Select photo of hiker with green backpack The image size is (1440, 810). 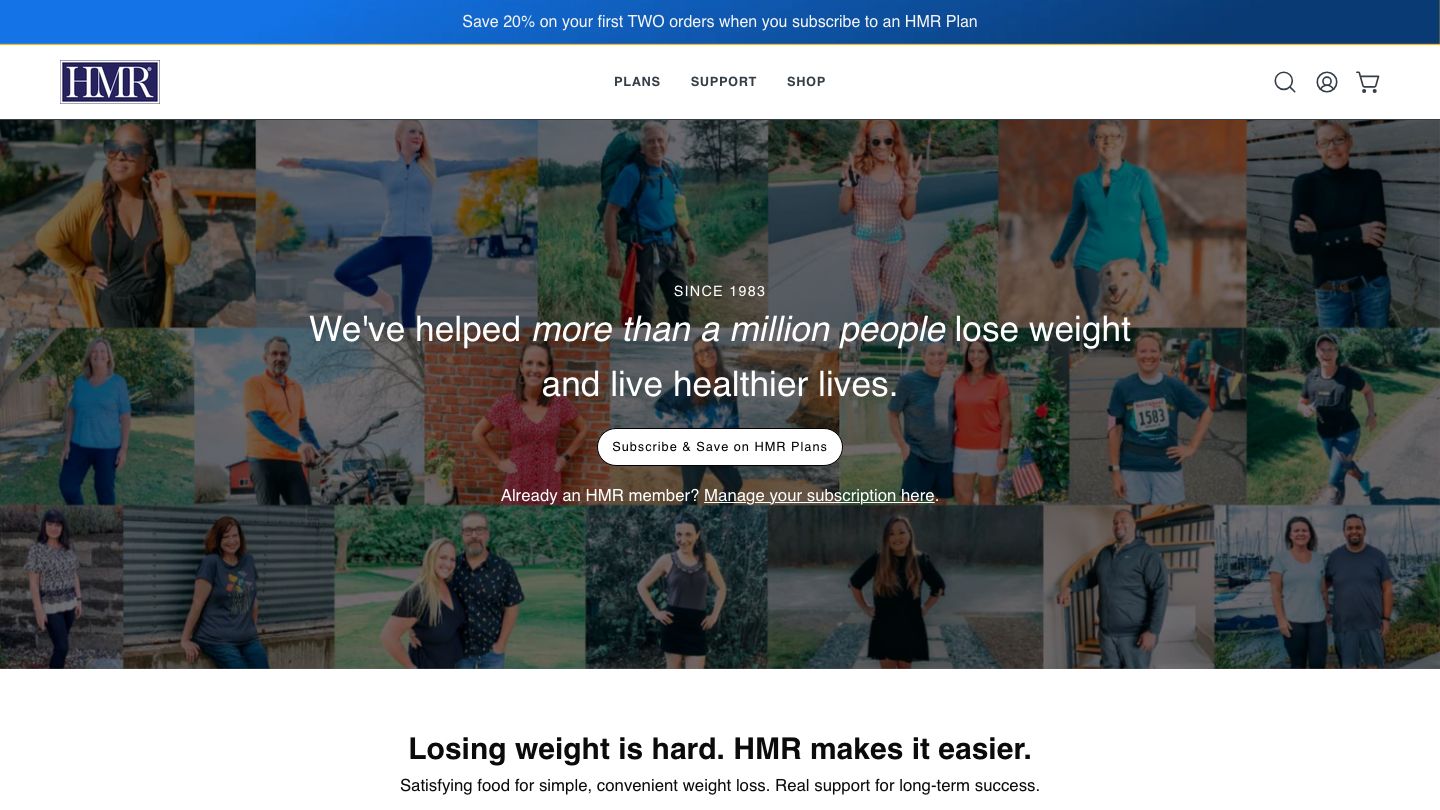[653, 224]
